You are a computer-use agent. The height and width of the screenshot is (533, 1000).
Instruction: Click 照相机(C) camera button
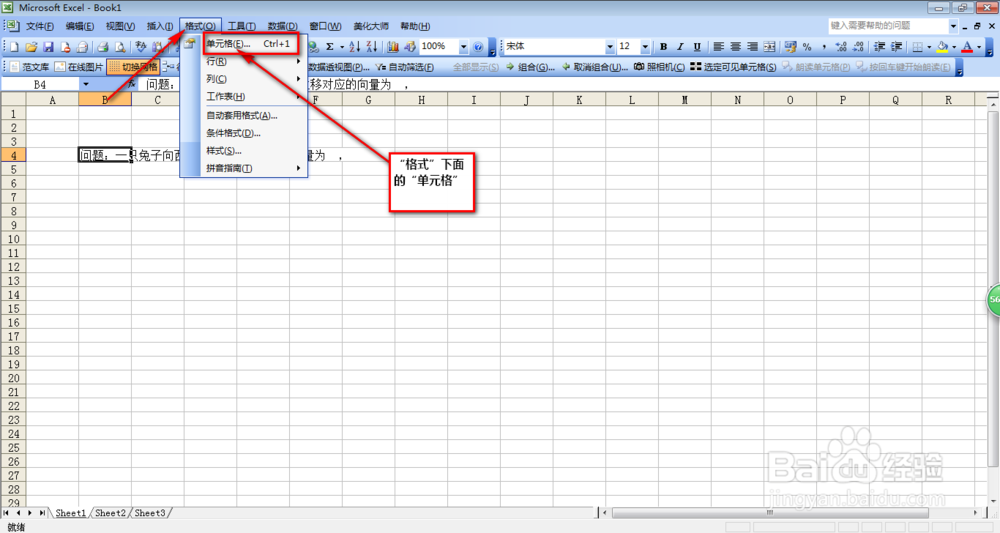click(659, 67)
